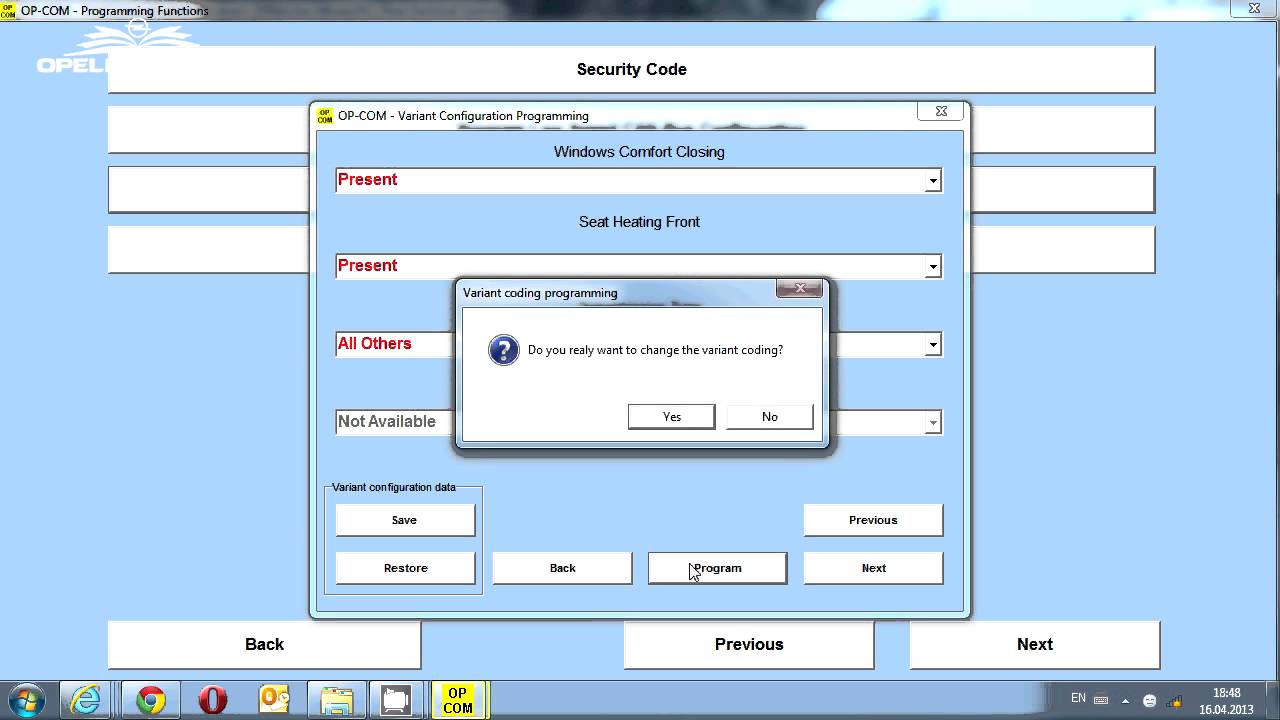Click Previous in Programming Functions window
This screenshot has height=720, width=1280.
pos(749,645)
